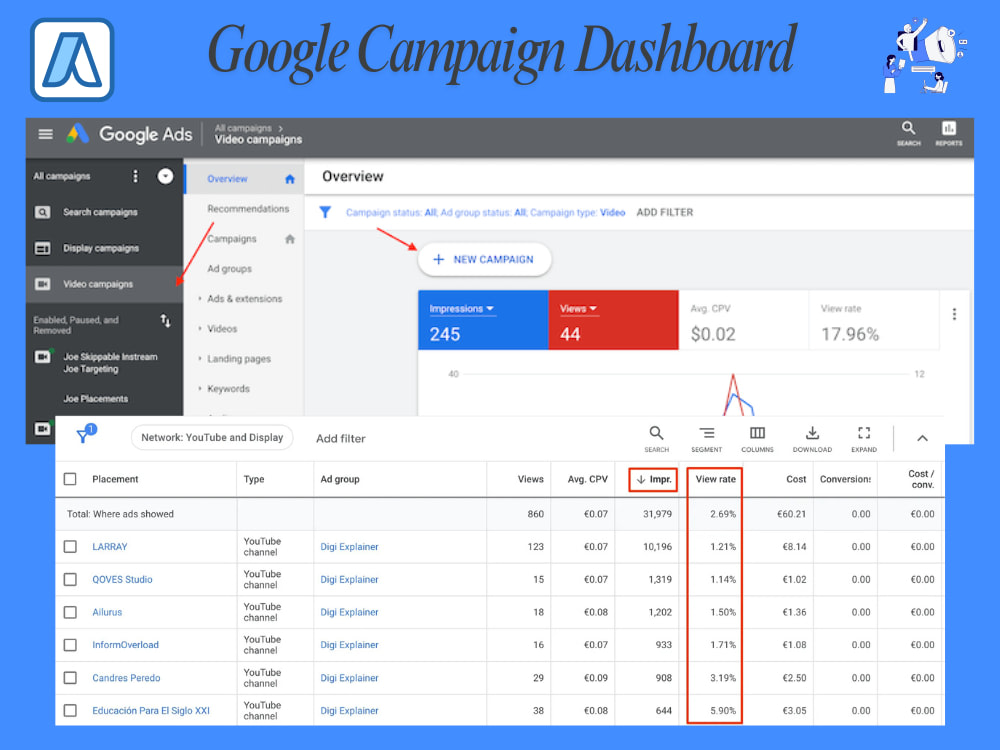
Task: Click the Video campaigns camera icon
Action: pos(42,284)
